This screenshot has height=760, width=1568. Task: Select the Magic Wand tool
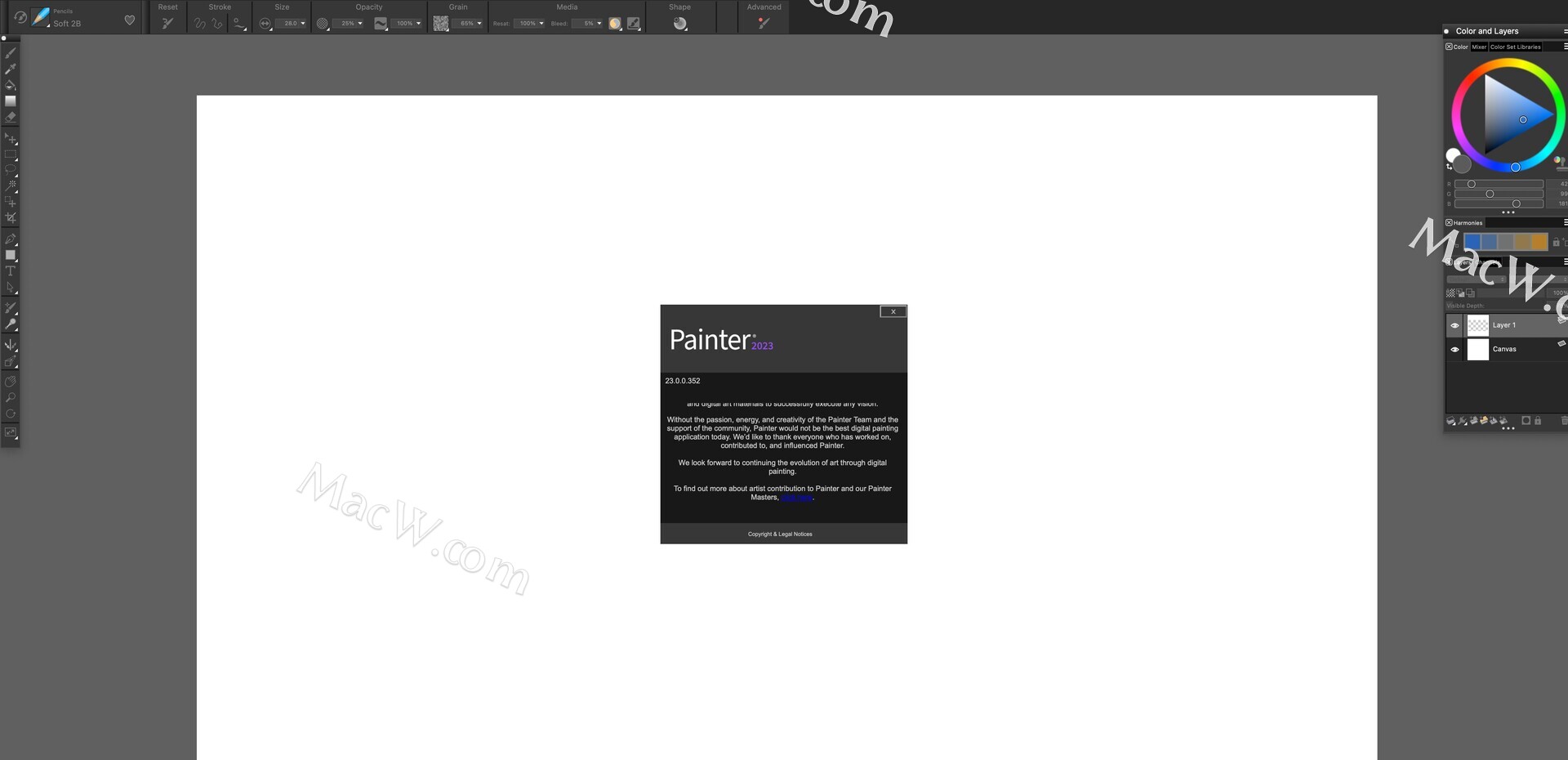click(11, 186)
